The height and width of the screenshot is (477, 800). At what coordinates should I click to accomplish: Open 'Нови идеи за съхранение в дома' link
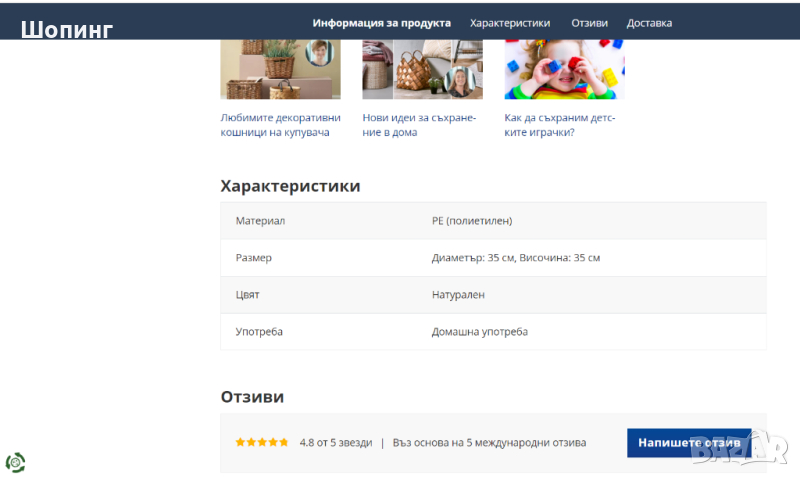pyautogui.click(x=419, y=124)
